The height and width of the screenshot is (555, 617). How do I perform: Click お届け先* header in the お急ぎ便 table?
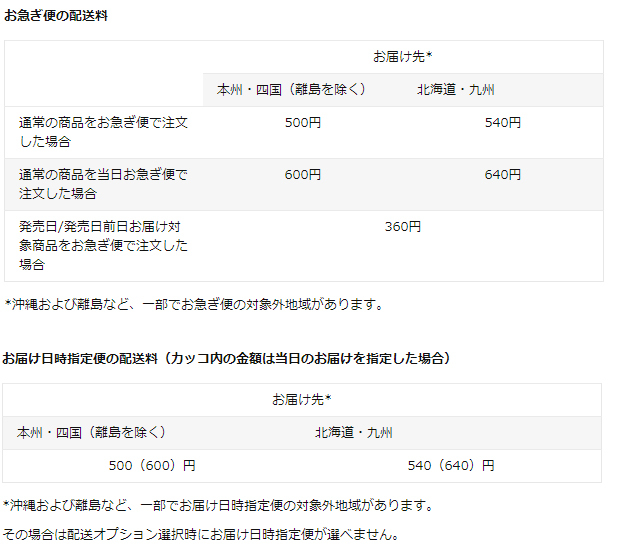(x=402, y=56)
